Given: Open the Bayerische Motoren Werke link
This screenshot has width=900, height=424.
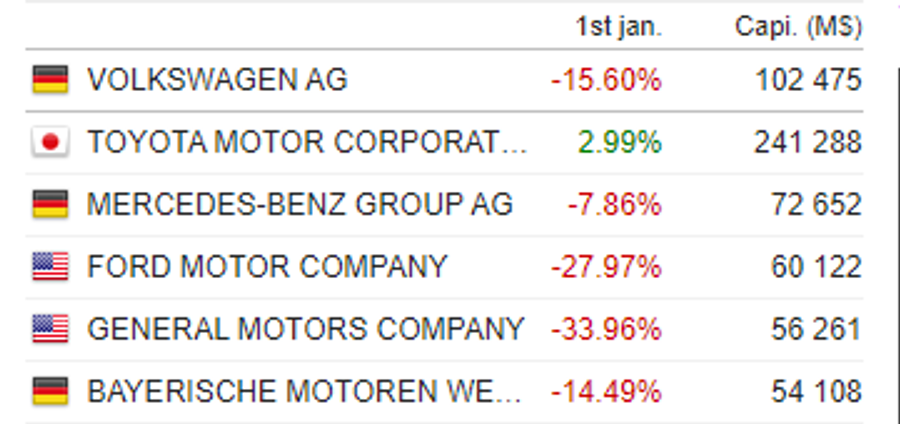Looking at the screenshot, I should click(304, 391).
